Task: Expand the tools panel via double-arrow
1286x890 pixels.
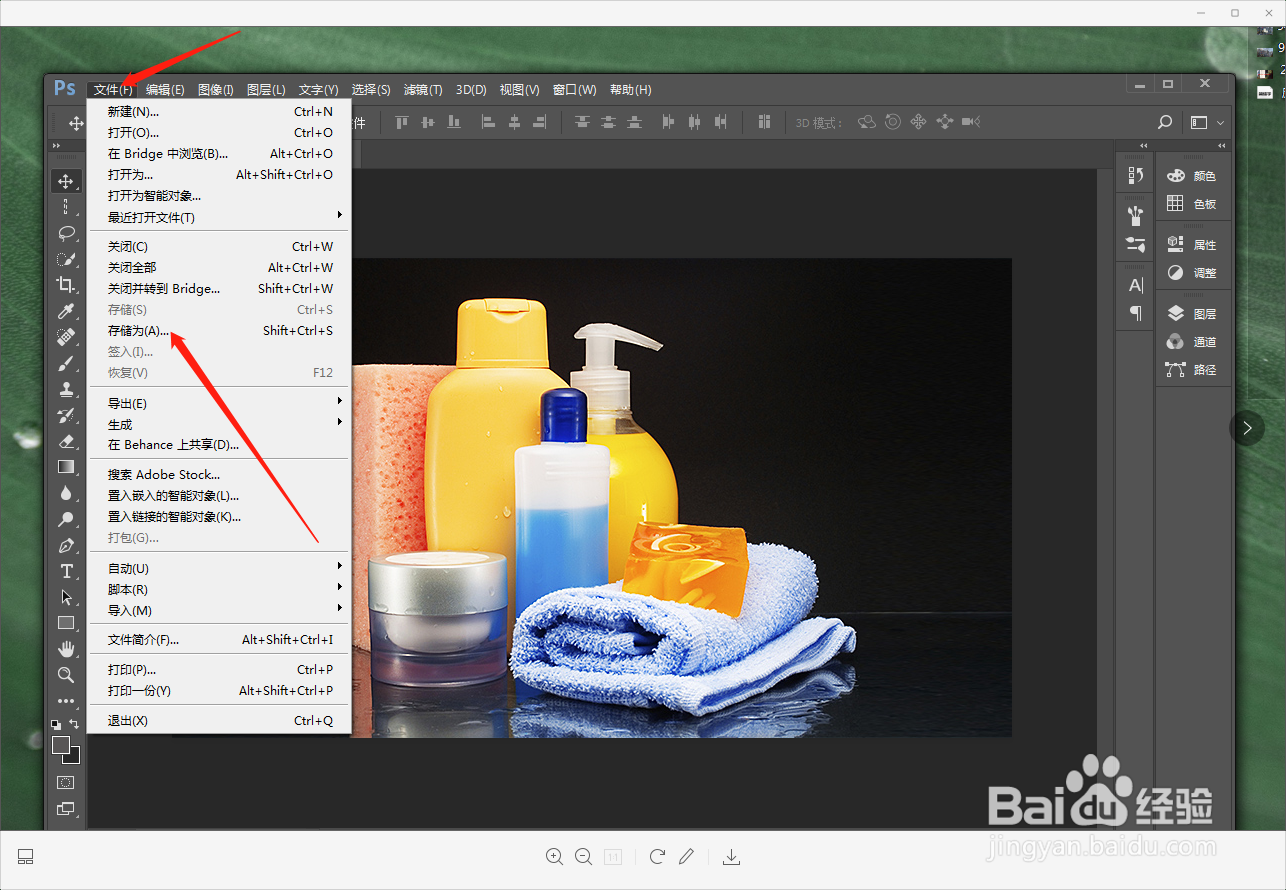Action: point(56,146)
